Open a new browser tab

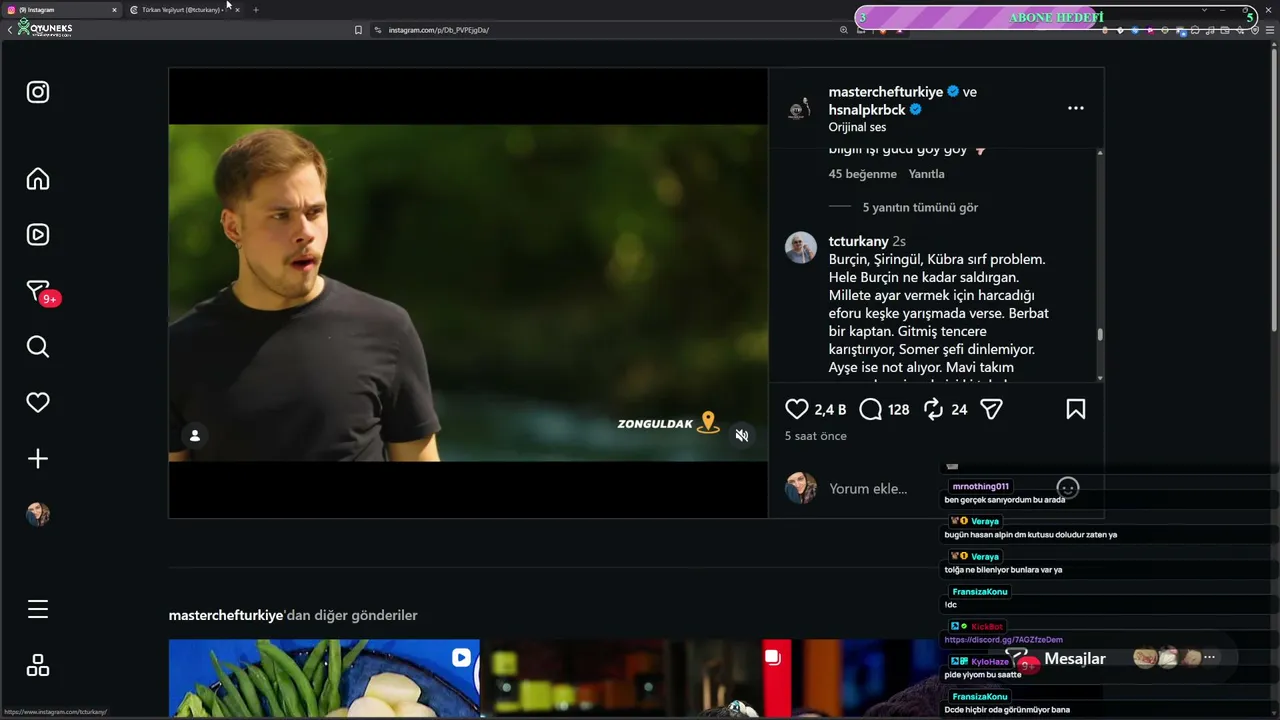[256, 10]
